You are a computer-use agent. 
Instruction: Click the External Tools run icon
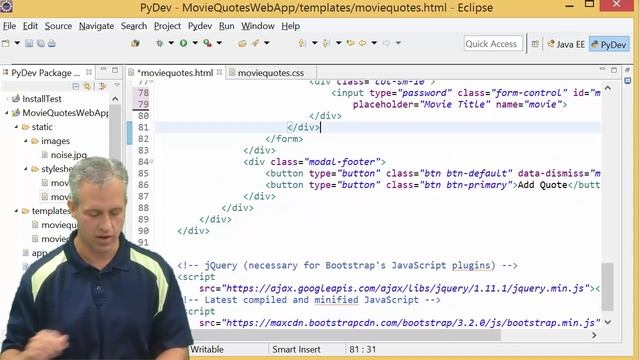[208, 43]
